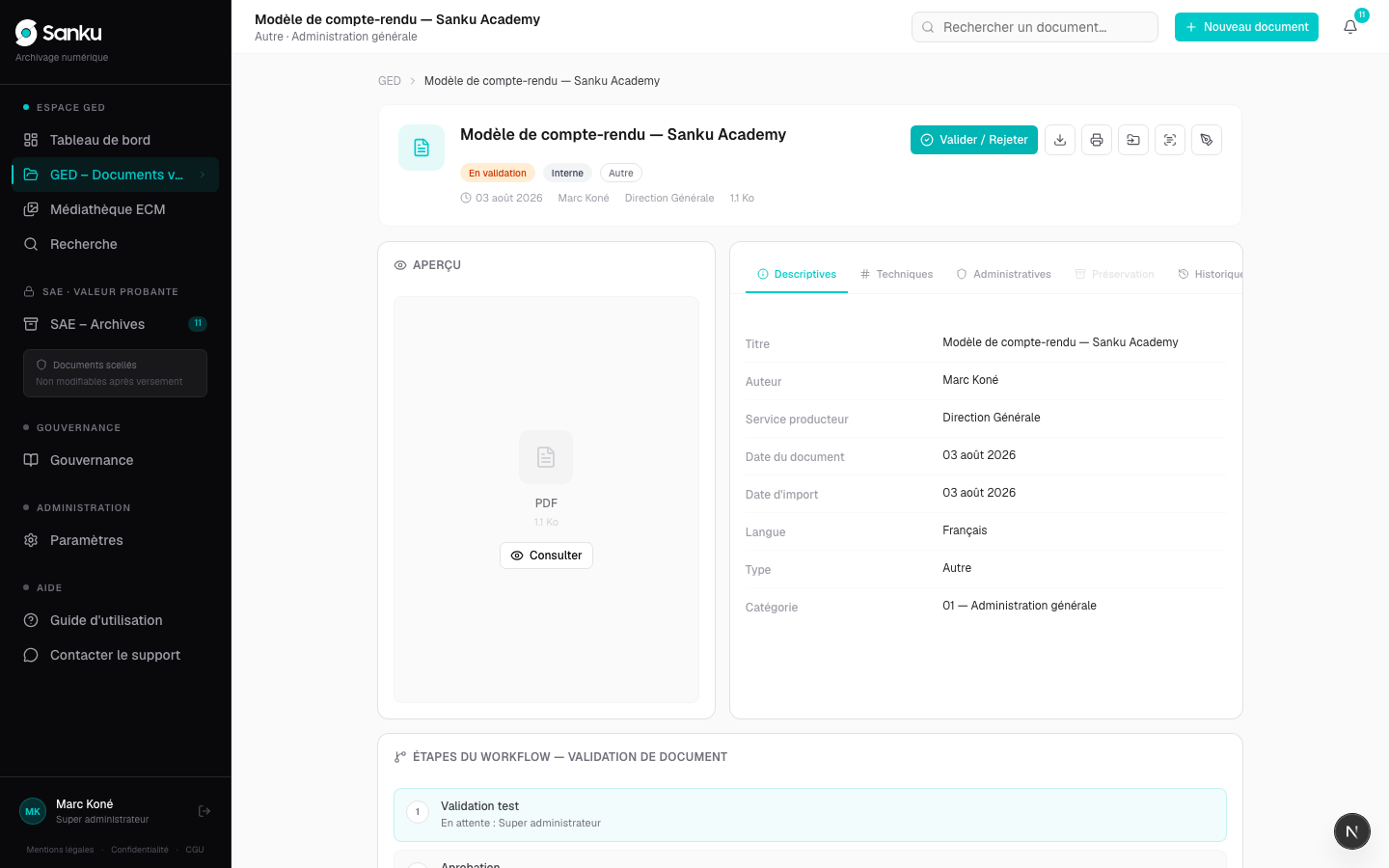Switch to the Administratives tab

pyautogui.click(x=1004, y=274)
